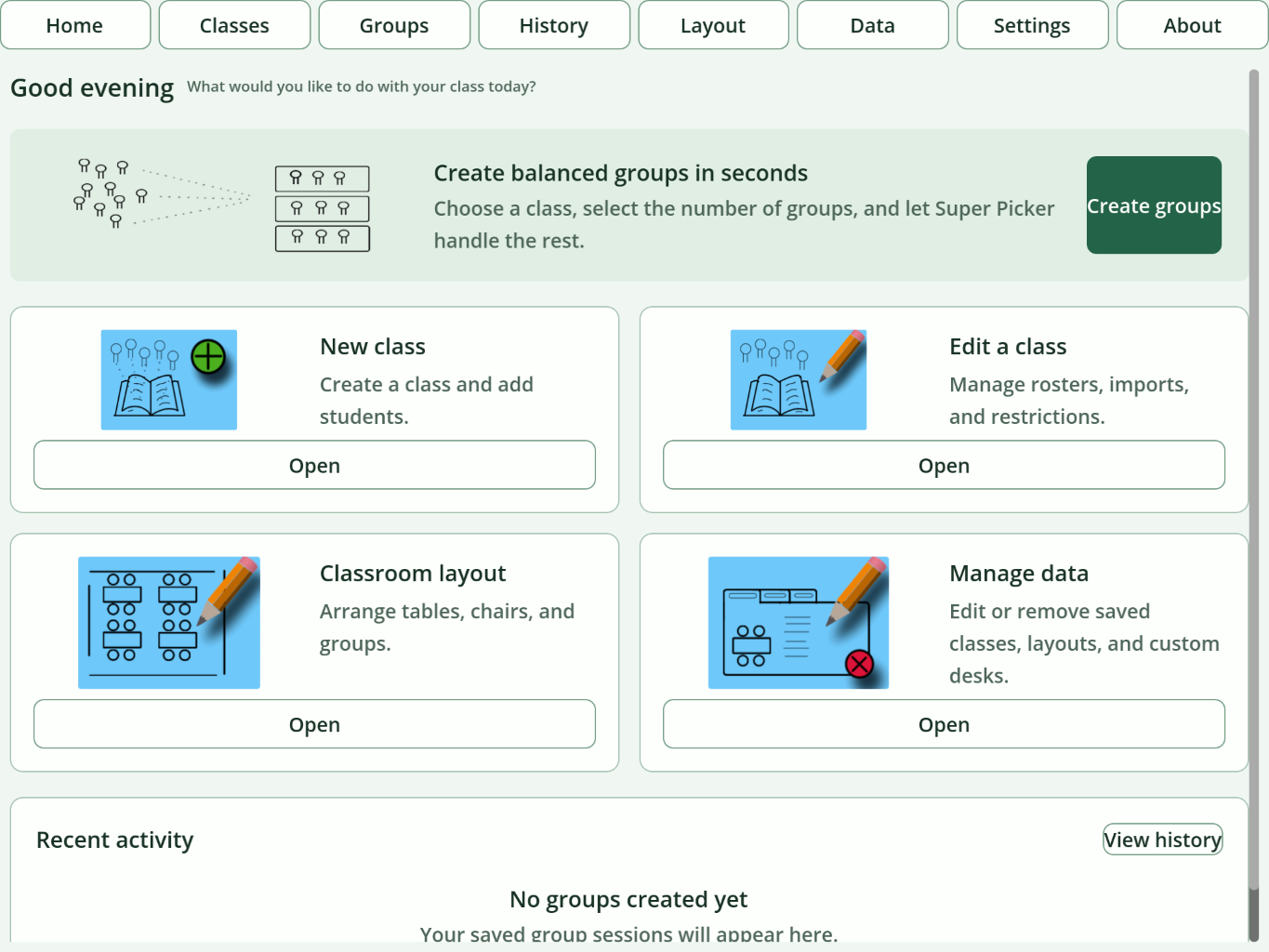The image size is (1269, 952).
Task: Click the 'No groups created yet' message
Action: (628, 899)
